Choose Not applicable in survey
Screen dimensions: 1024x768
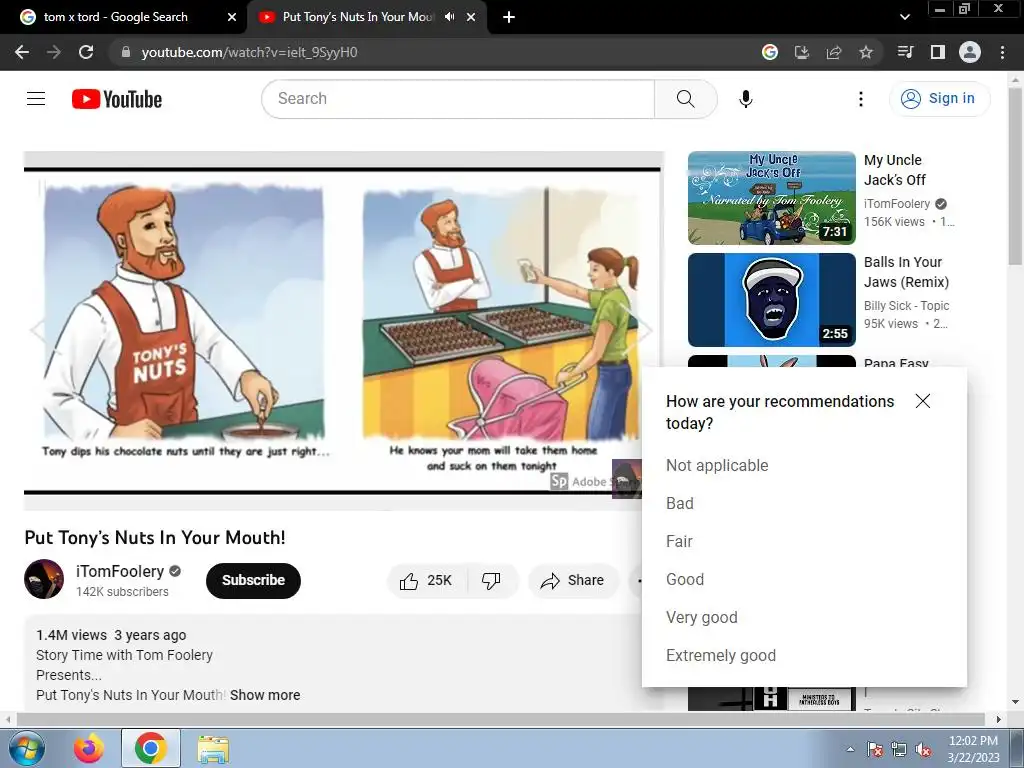click(717, 466)
